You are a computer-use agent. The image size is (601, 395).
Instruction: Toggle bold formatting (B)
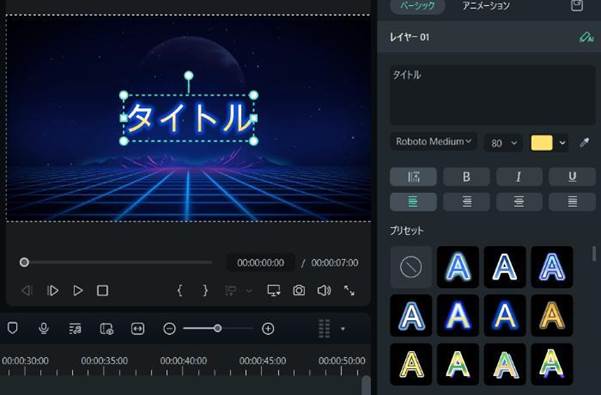466,177
